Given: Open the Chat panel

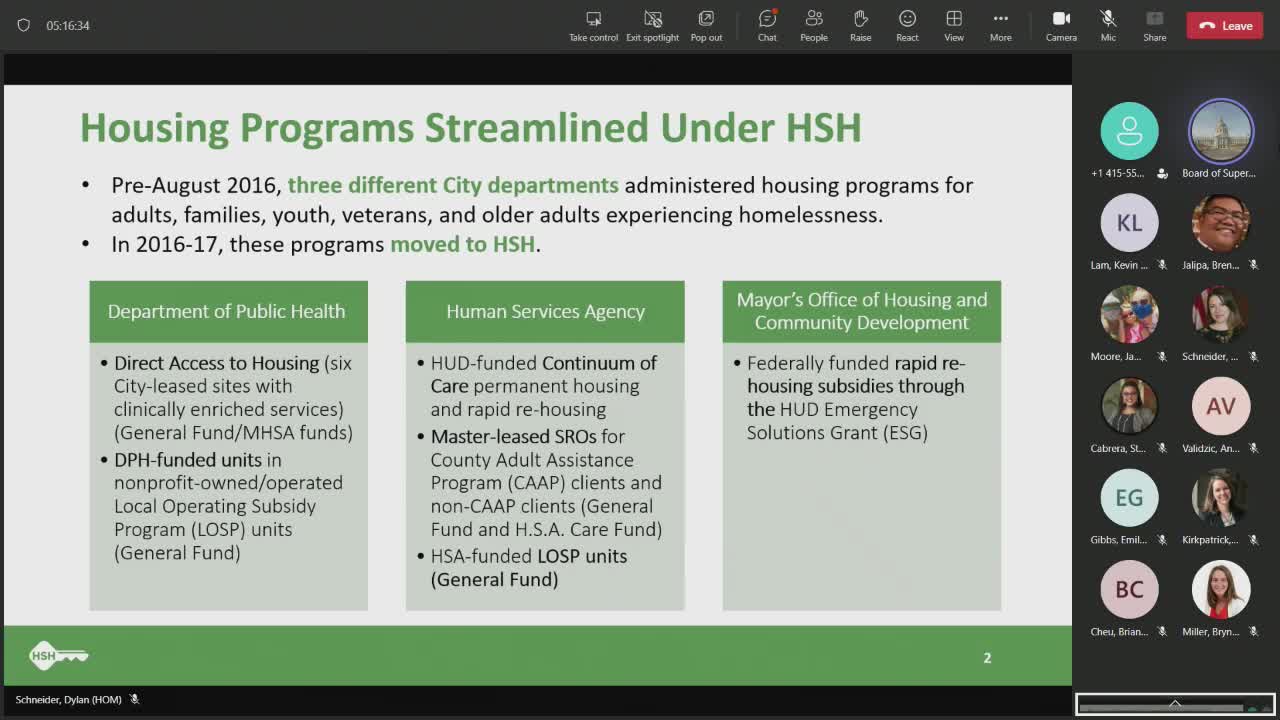Looking at the screenshot, I should pyautogui.click(x=766, y=25).
